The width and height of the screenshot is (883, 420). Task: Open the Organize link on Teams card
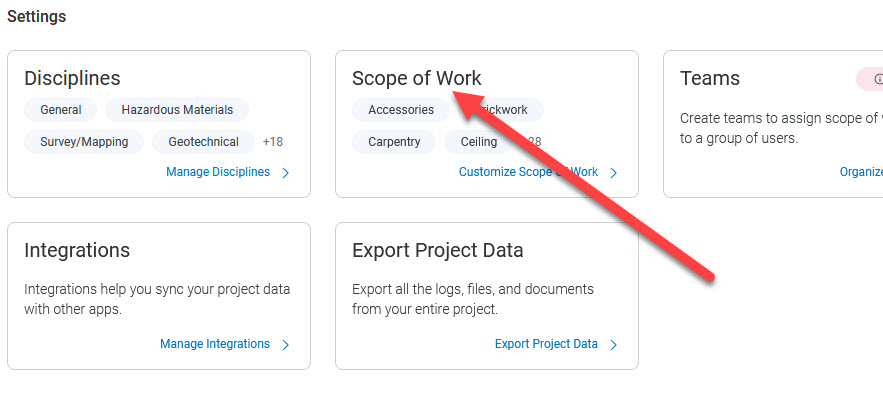pyautogui.click(x=861, y=172)
